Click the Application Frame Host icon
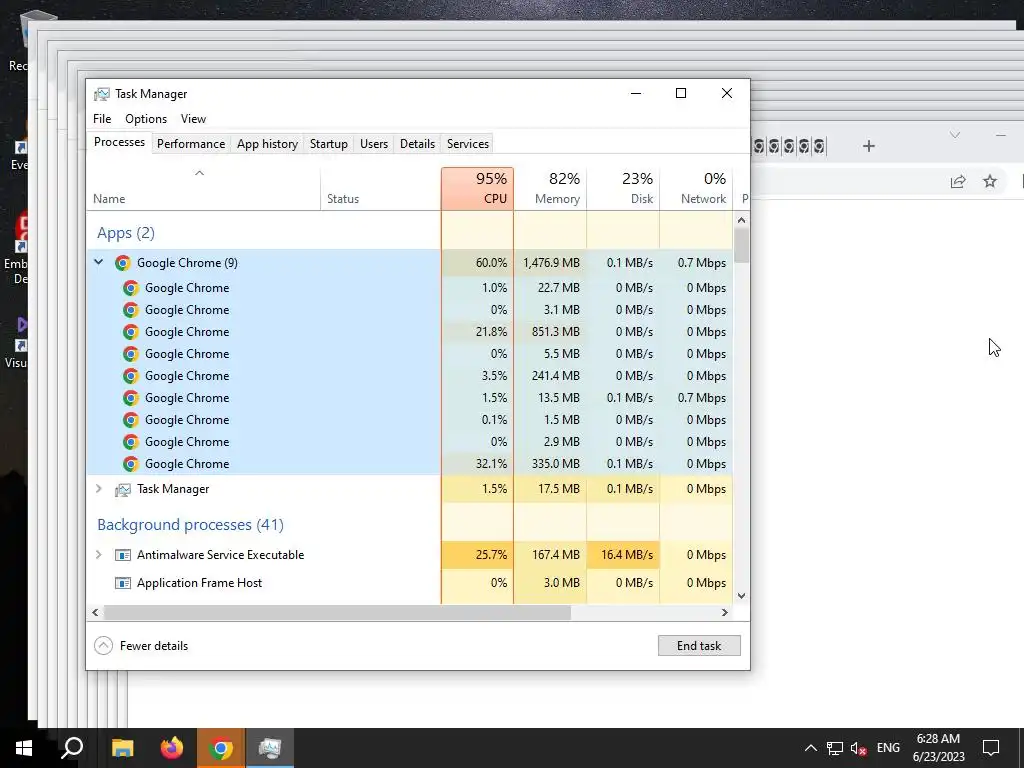The image size is (1024, 768). pyautogui.click(x=122, y=583)
